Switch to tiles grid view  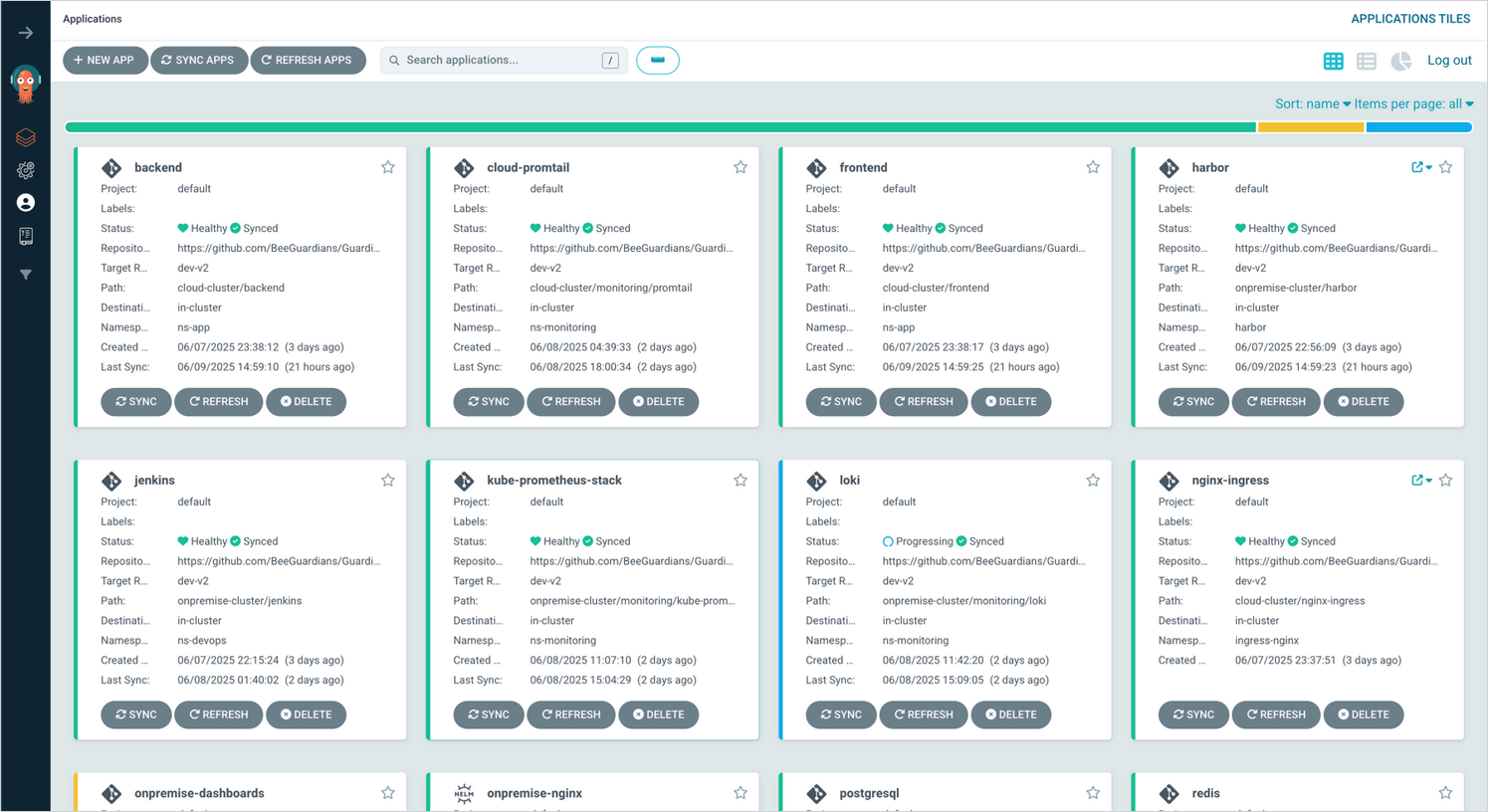[x=1334, y=61]
